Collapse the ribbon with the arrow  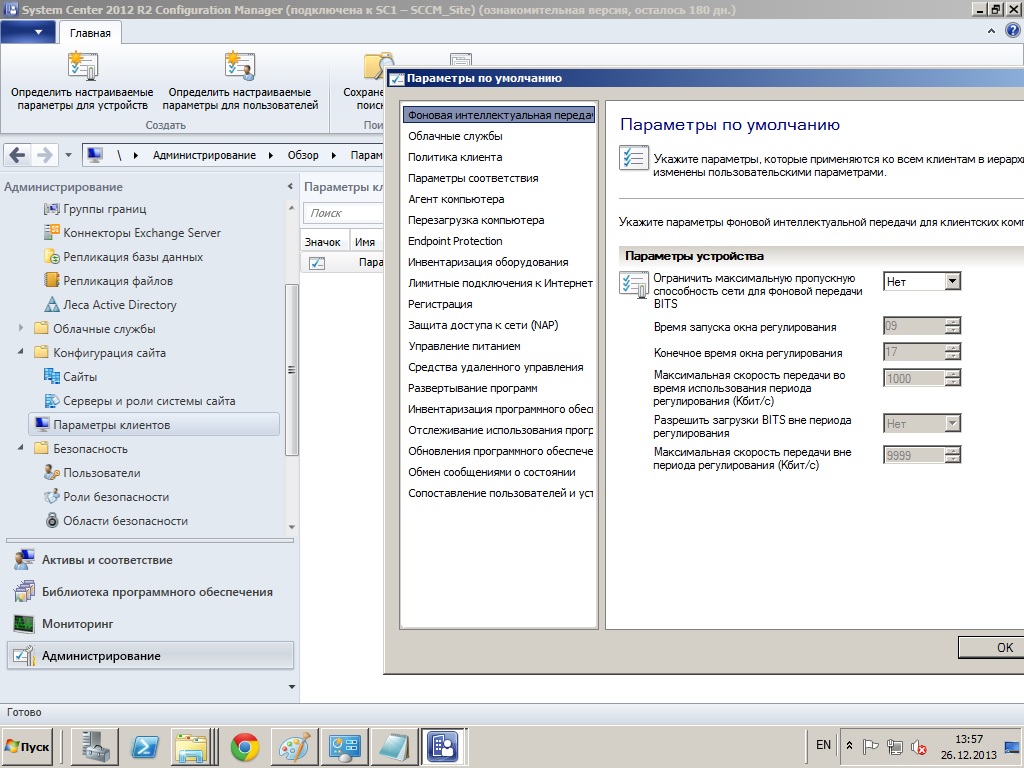tap(991, 31)
